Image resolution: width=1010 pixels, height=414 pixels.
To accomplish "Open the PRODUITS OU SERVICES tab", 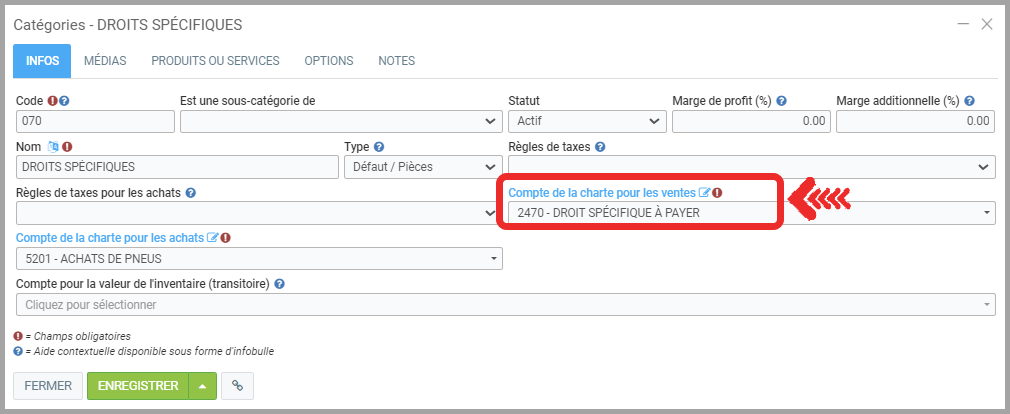I will coord(215,61).
